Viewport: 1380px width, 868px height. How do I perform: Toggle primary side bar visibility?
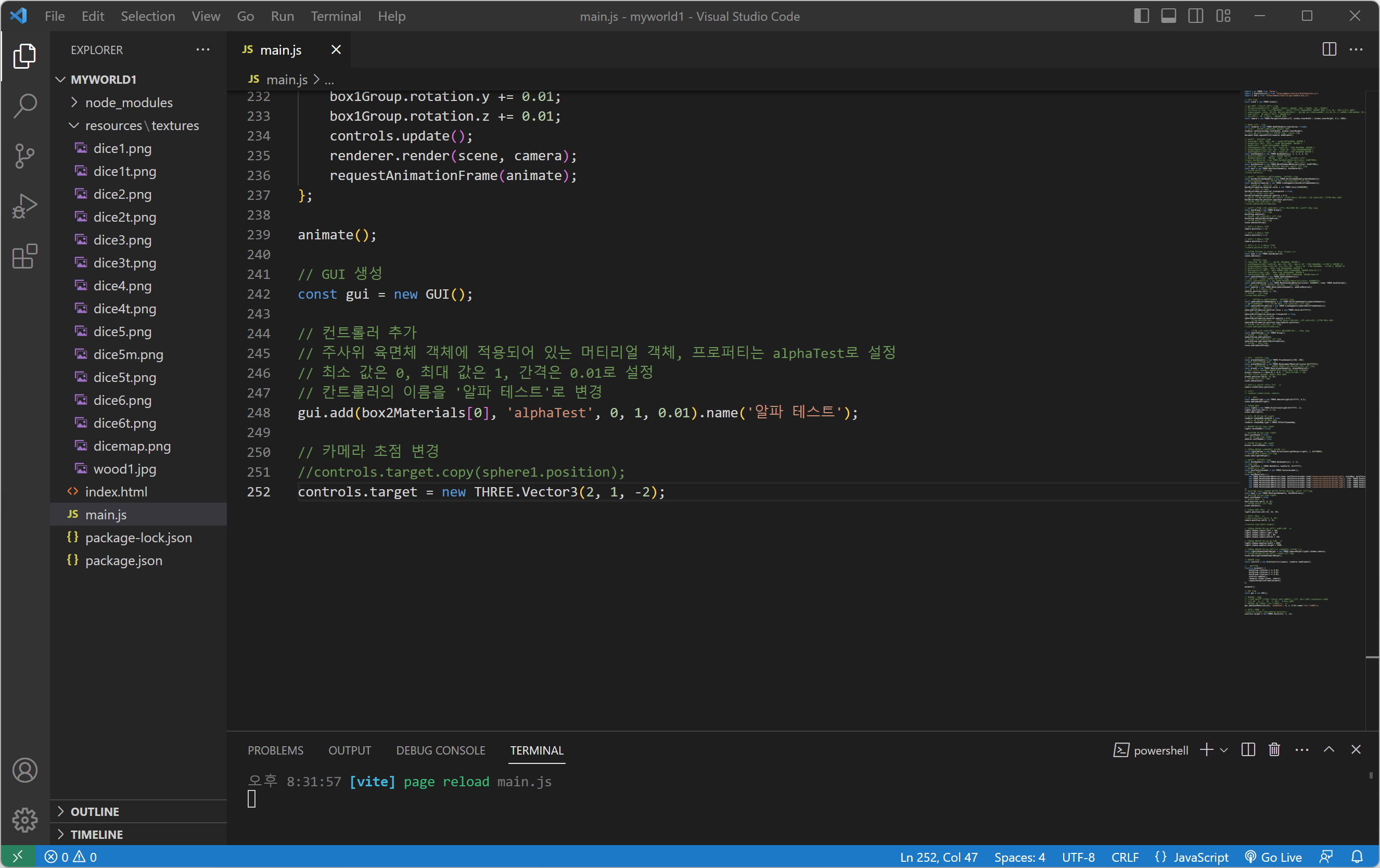click(1141, 16)
